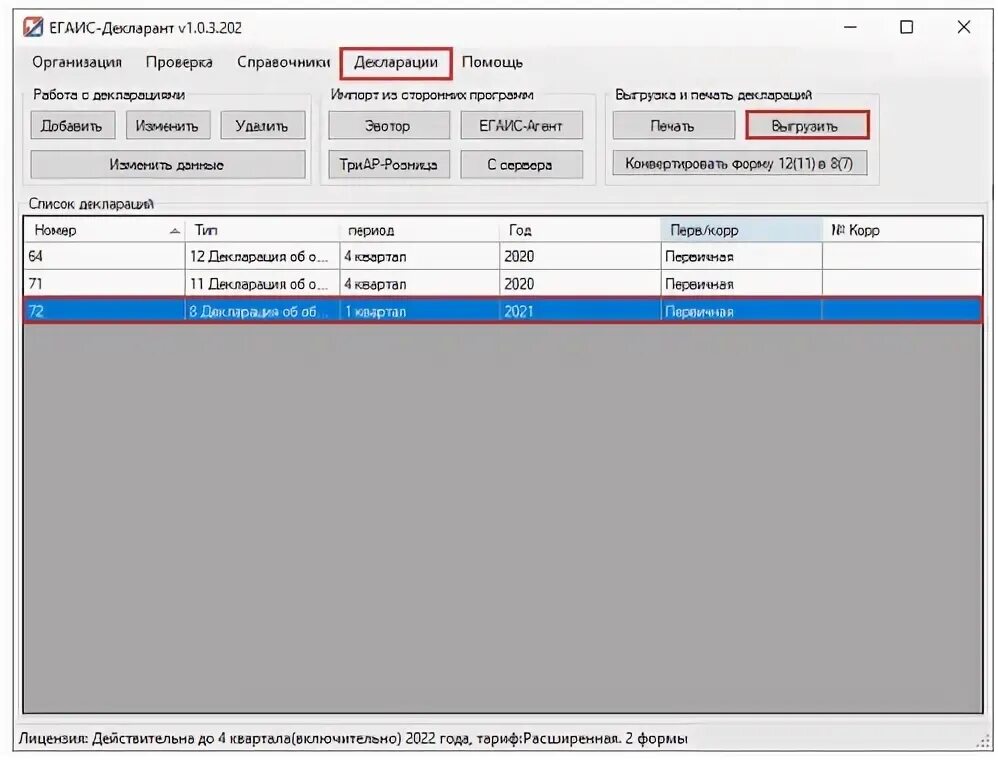The height and width of the screenshot is (760, 998).
Task: Import from ЕГАИС-Агент
Action: tap(521, 125)
